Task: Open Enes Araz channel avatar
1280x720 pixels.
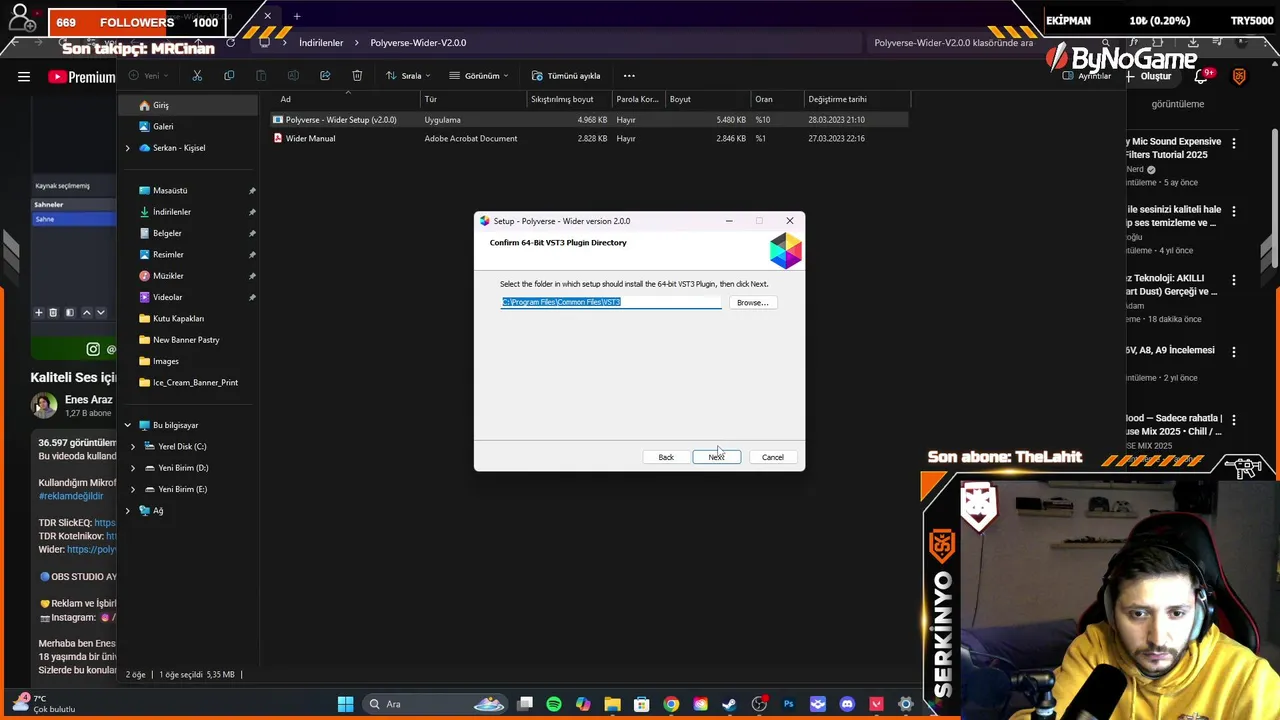Action: [x=44, y=405]
